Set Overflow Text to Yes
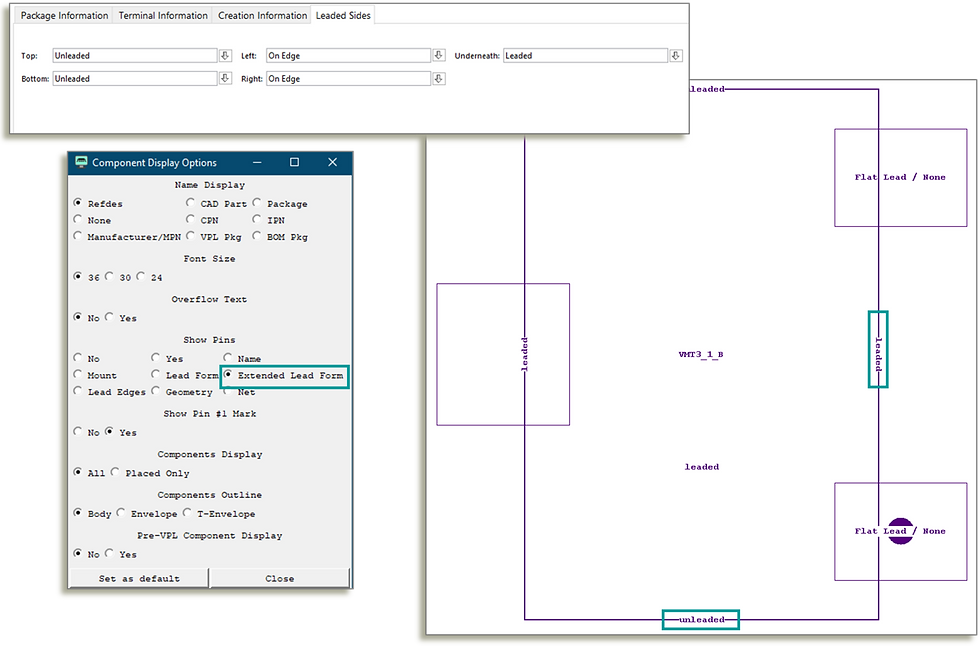The height and width of the screenshot is (646, 980). [x=109, y=317]
